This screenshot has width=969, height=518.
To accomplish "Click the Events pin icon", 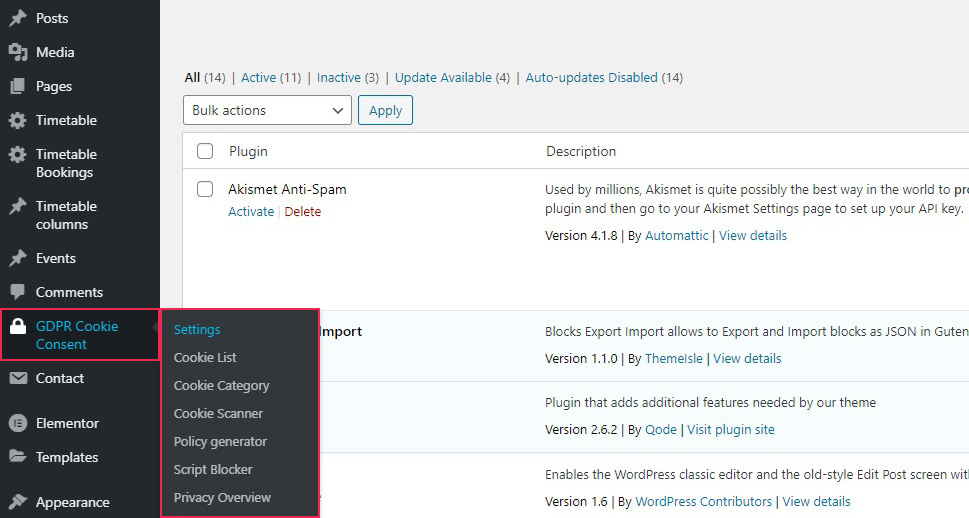I will click(18, 258).
